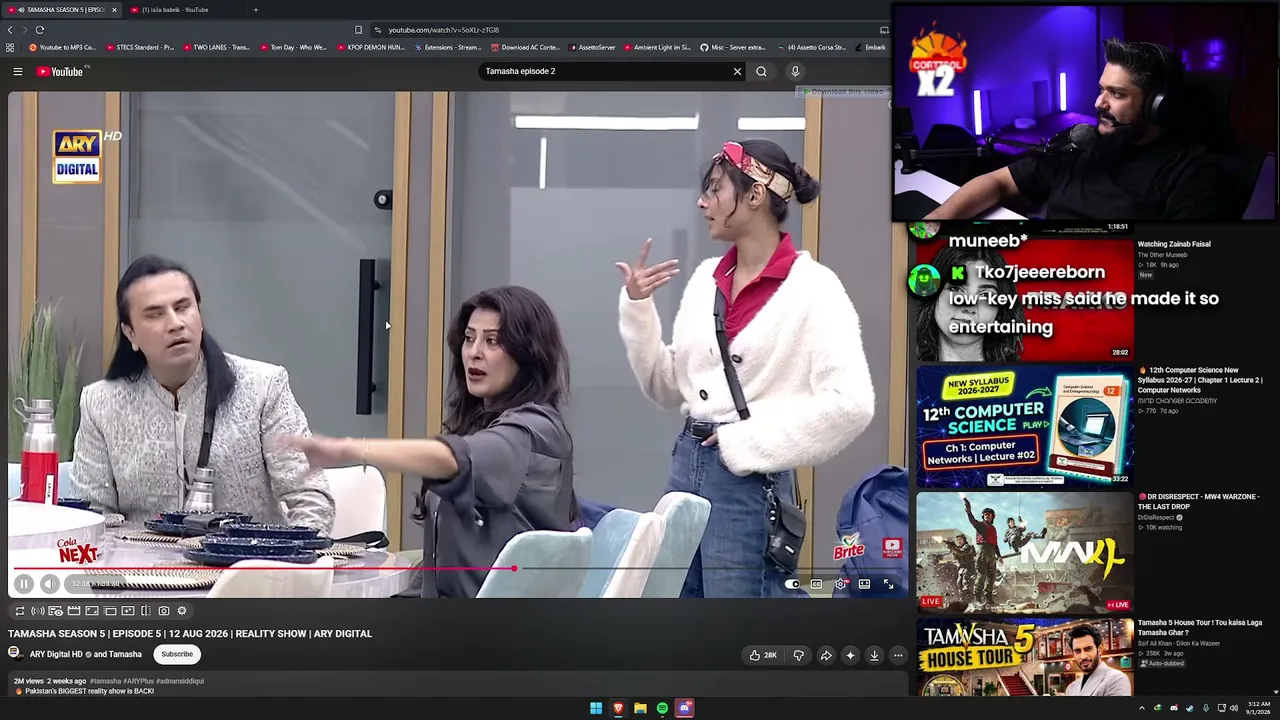Screen dimensions: 1280x720
Task: Run search with the magnifier button
Action: [761, 71]
